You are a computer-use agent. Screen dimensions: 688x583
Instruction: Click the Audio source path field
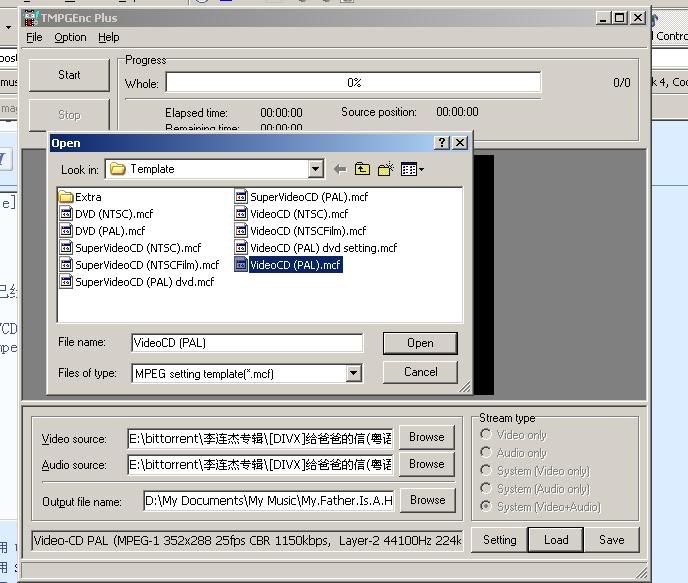(260, 465)
